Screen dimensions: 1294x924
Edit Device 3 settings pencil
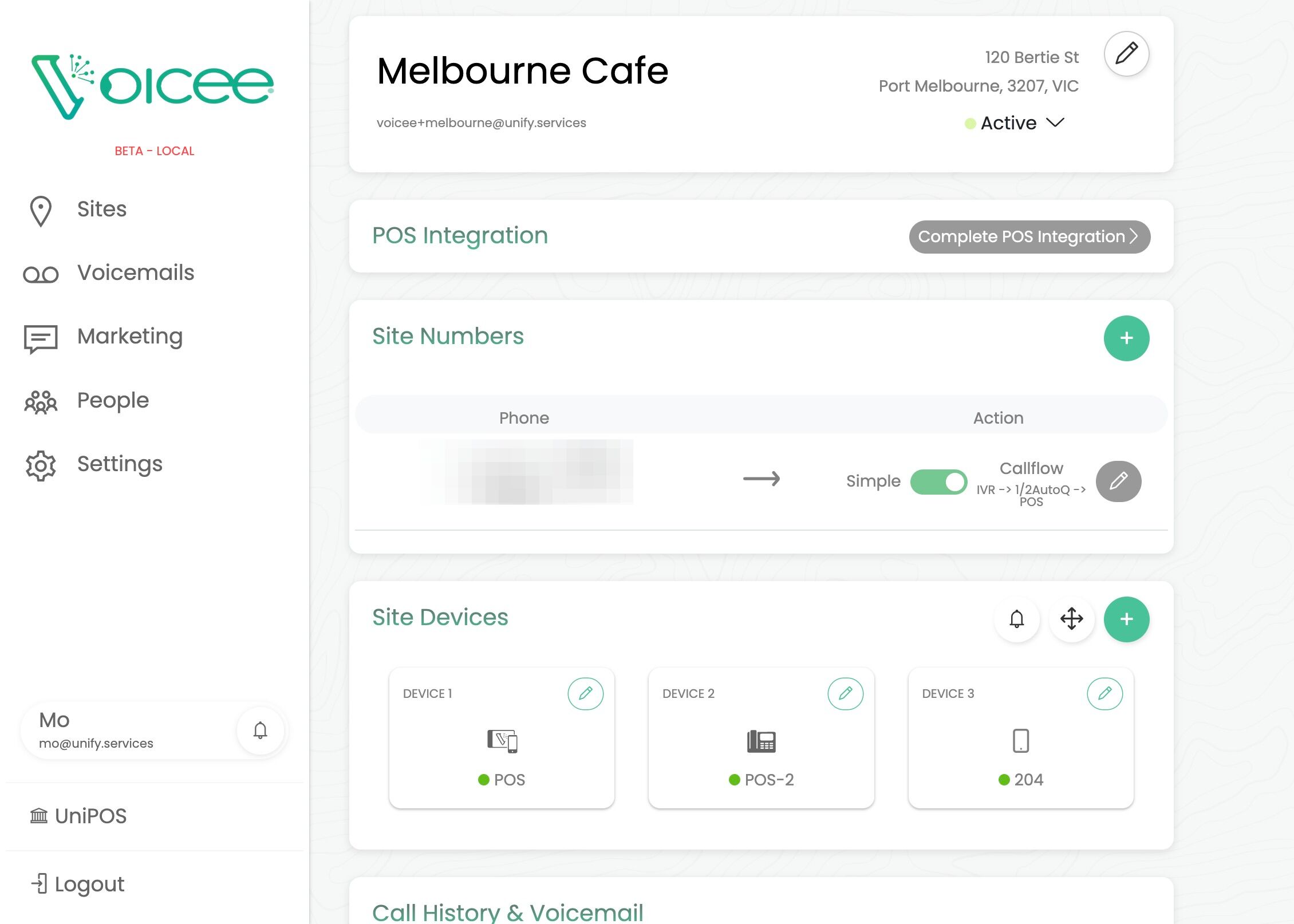[x=1104, y=693]
